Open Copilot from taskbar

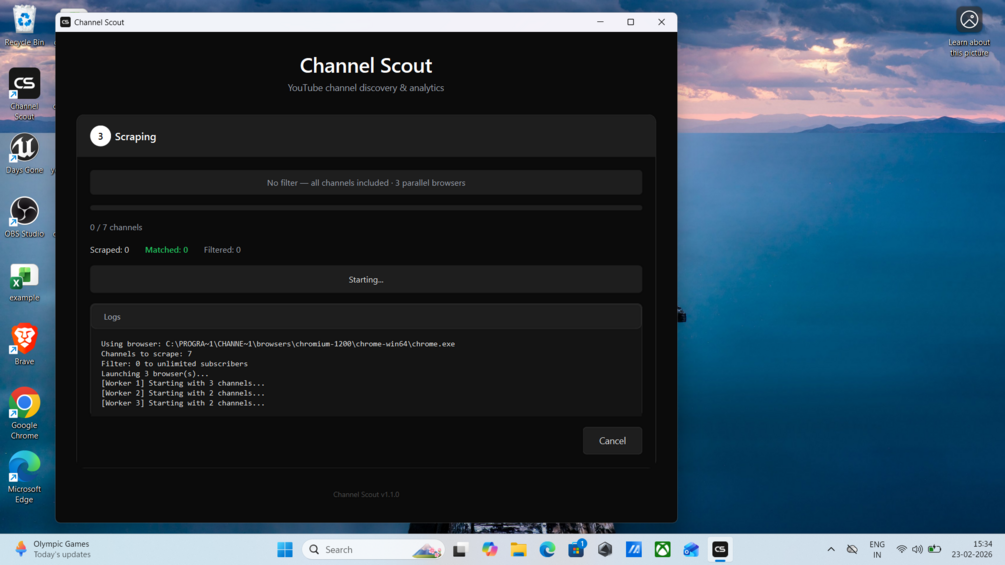point(490,550)
